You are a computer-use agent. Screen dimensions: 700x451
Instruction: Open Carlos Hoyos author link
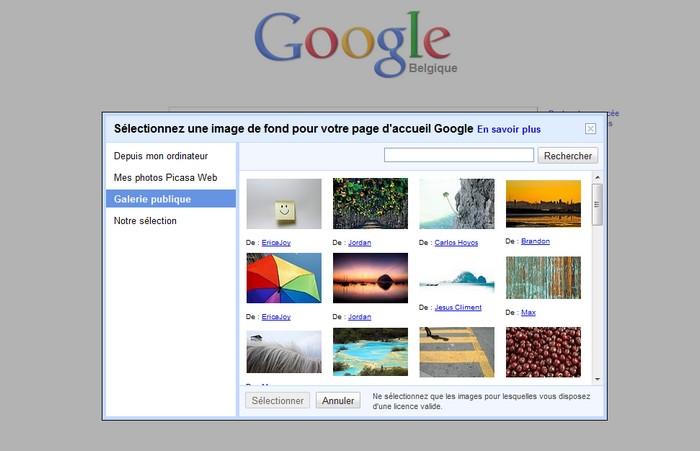click(x=456, y=242)
